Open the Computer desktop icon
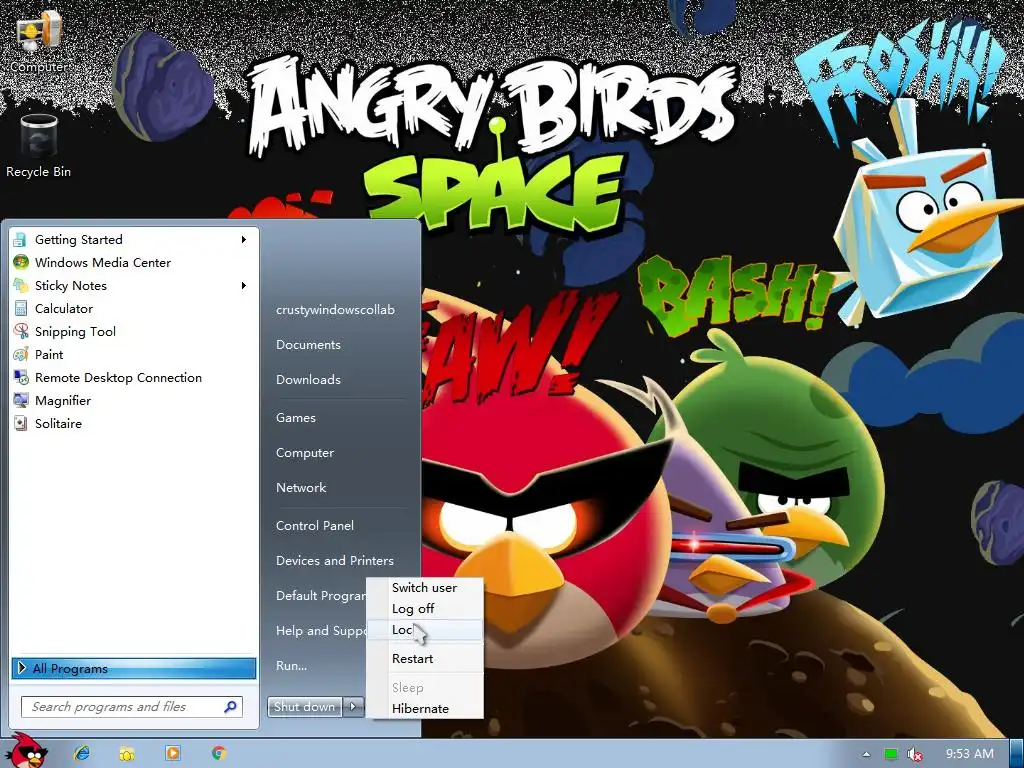The height and width of the screenshot is (768, 1024). click(x=39, y=41)
